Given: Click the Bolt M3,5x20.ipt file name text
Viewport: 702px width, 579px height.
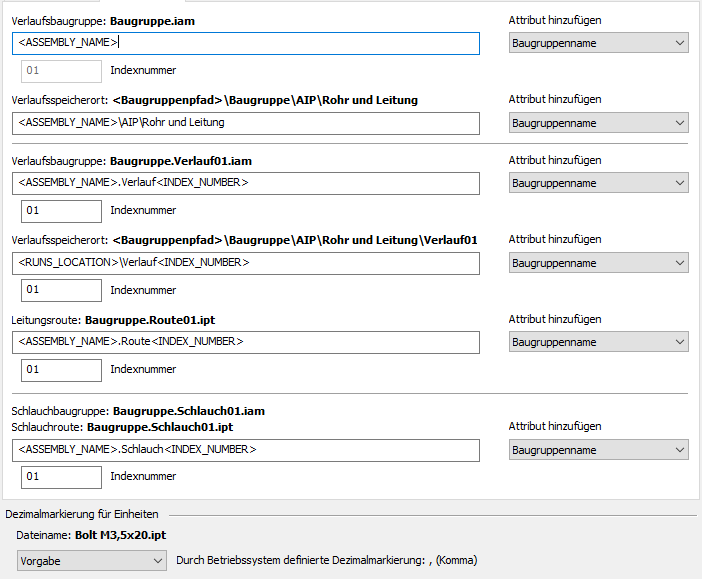Looking at the screenshot, I should [120, 536].
